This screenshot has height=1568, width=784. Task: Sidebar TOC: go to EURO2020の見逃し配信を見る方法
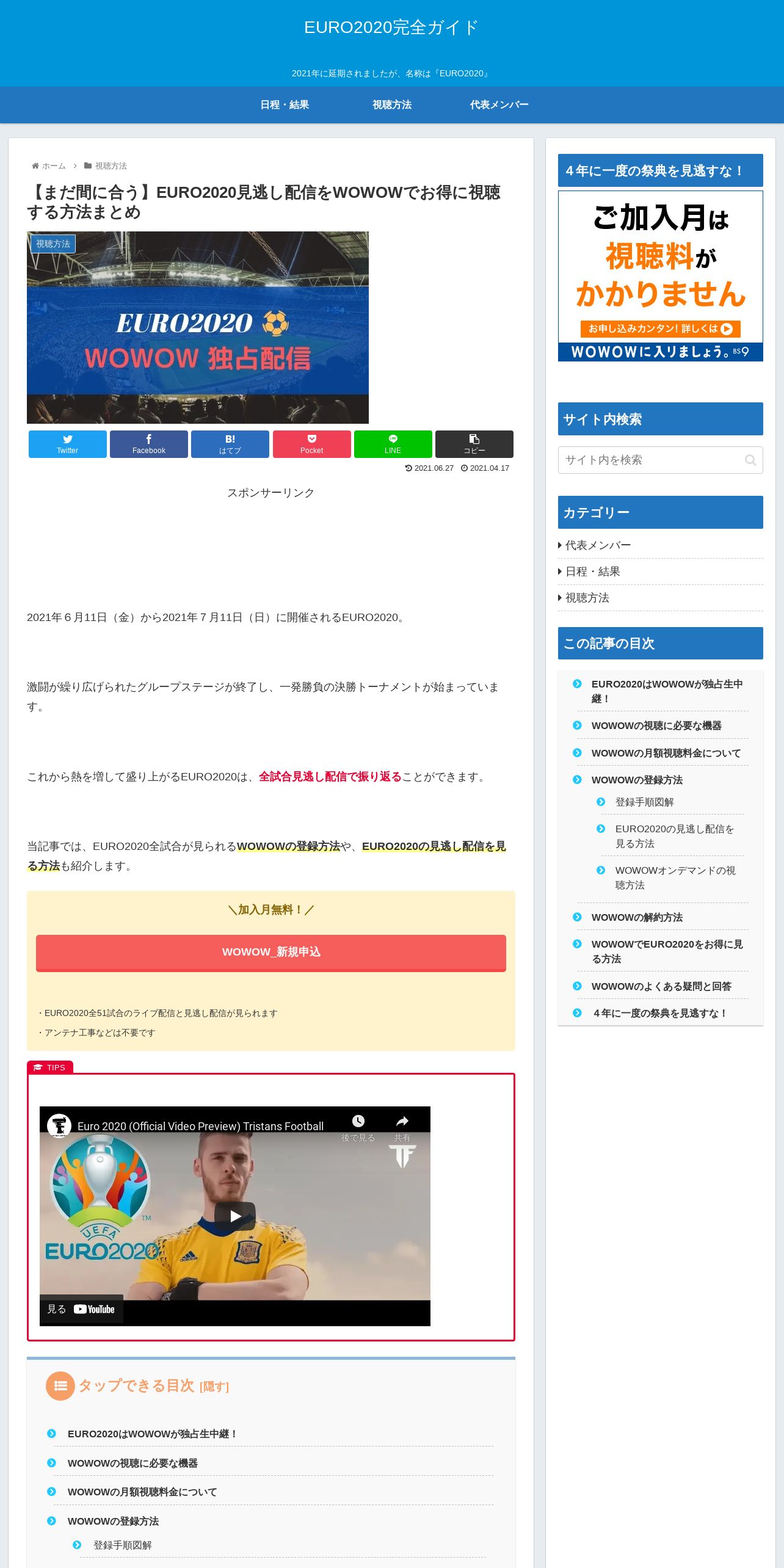(x=675, y=837)
